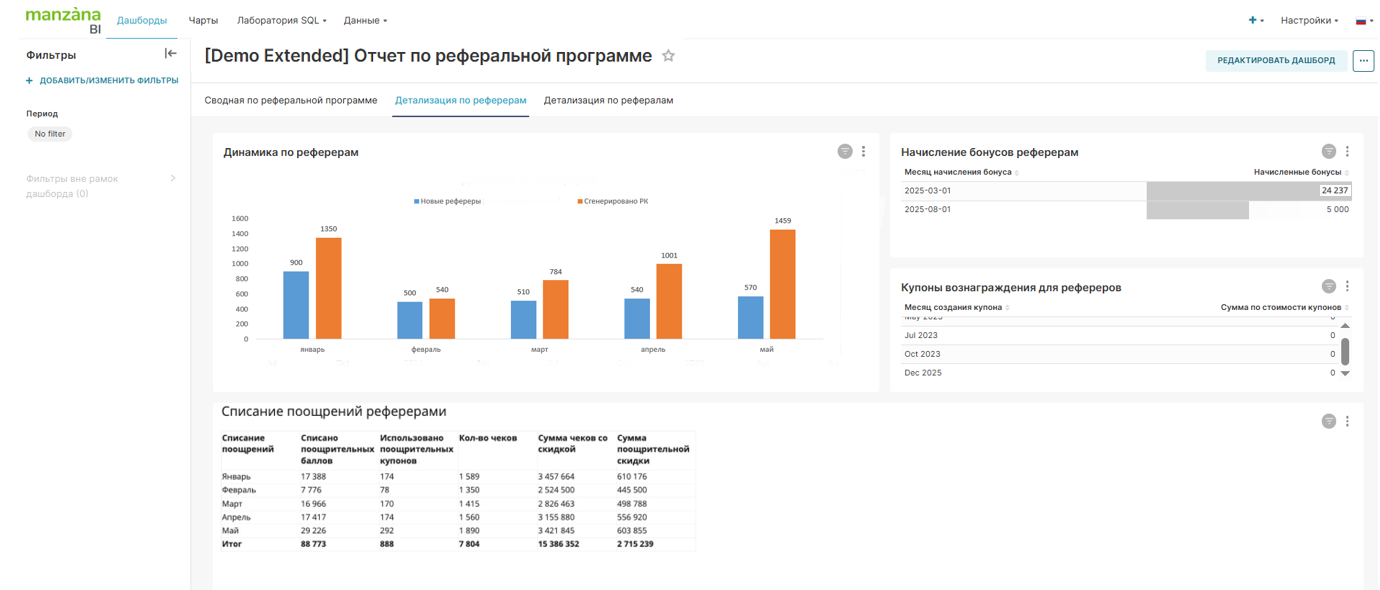This screenshot has height=590, width=1380.
Task: Click the Manzana BI logo
Action: [x=63, y=20]
